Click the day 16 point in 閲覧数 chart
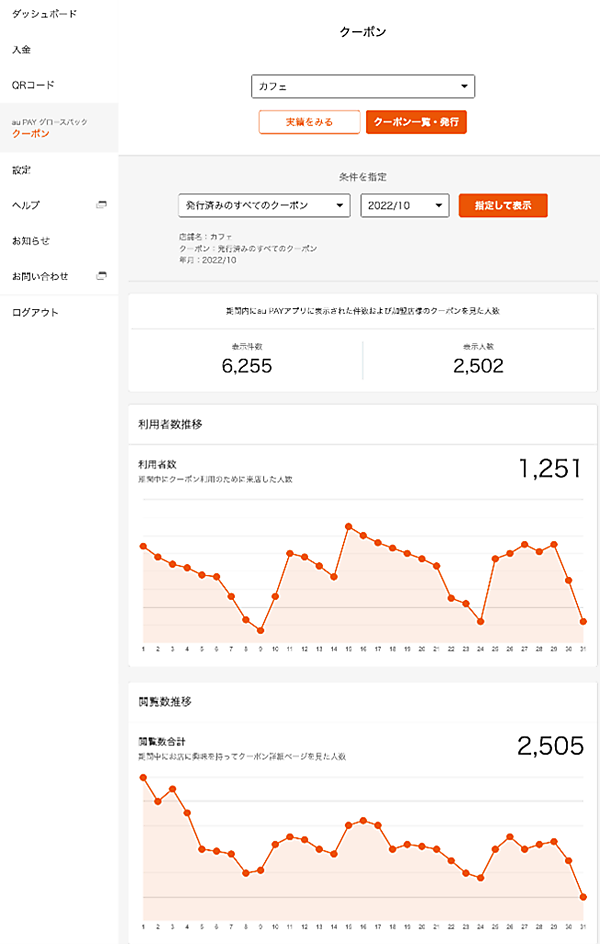Image resolution: width=600 pixels, height=944 pixels. coord(363,820)
